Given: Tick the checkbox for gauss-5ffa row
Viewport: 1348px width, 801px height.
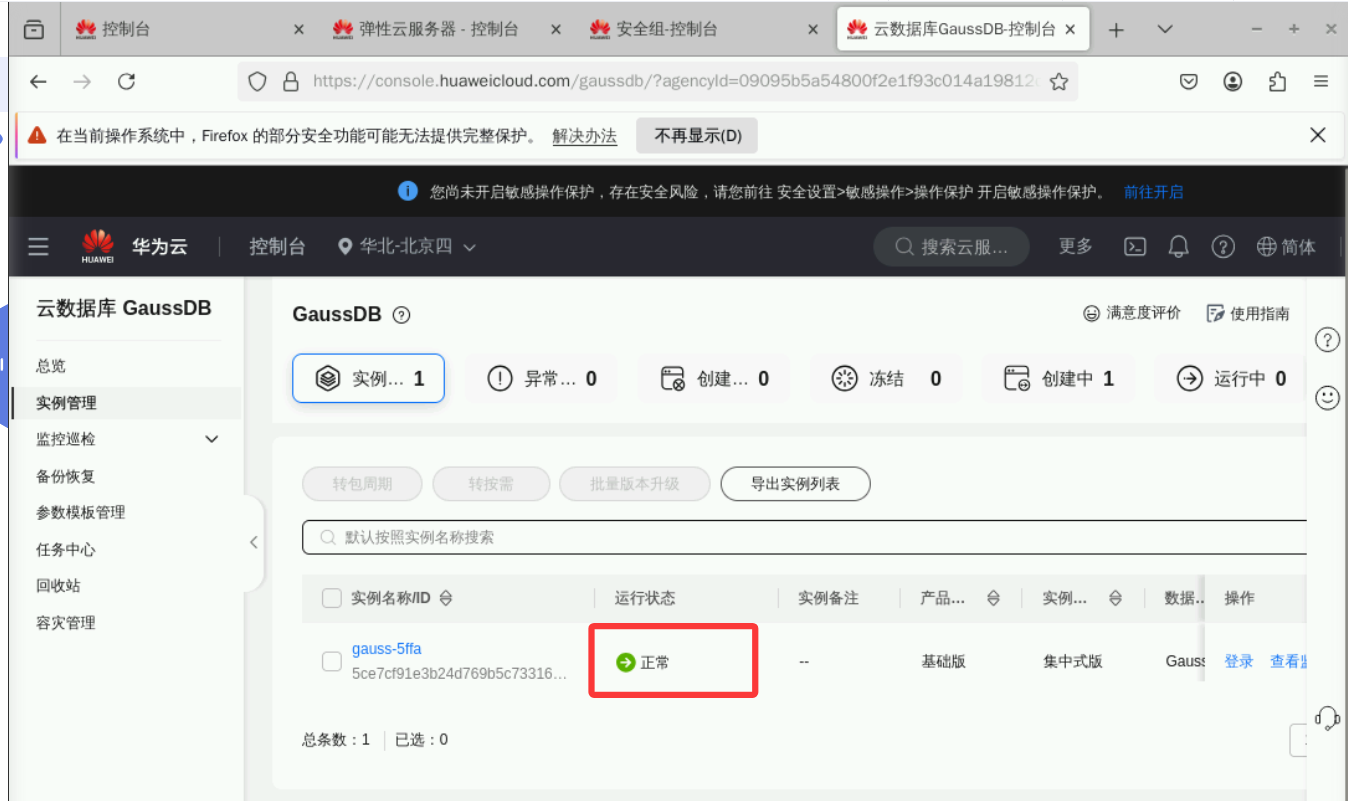Looking at the screenshot, I should (x=332, y=661).
